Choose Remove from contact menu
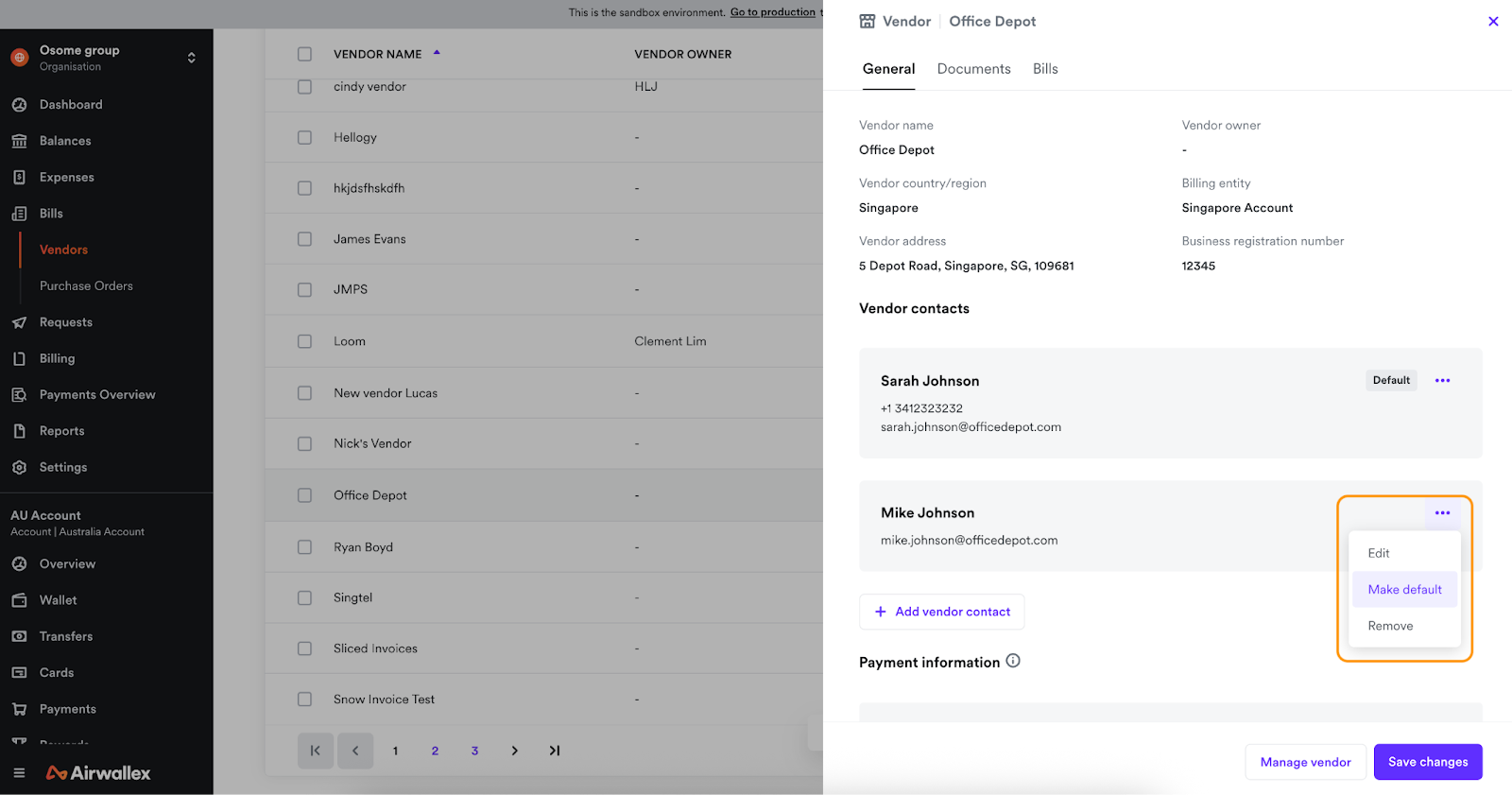The image size is (1512, 795). pyautogui.click(x=1404, y=626)
